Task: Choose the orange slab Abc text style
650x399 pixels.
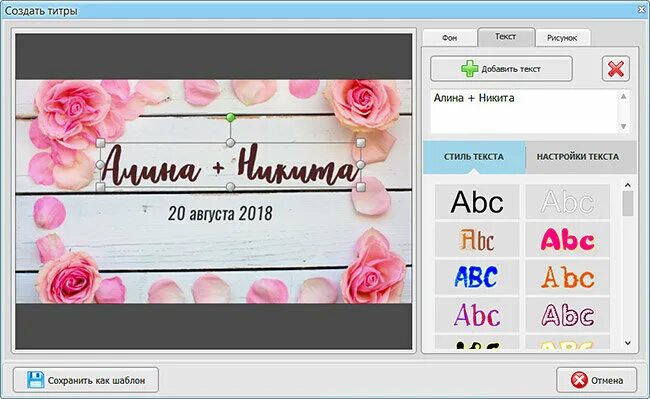Action: click(x=568, y=277)
